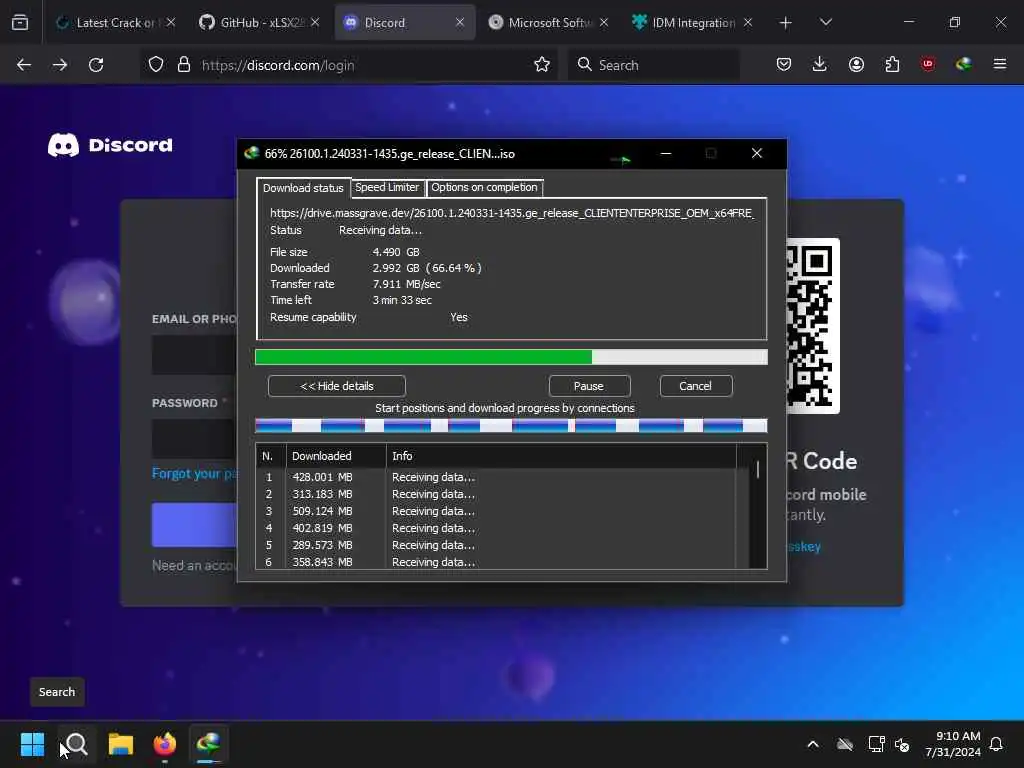1024x768 pixels.
Task: Click the IDM extension toolbar icon
Action: tap(964, 65)
